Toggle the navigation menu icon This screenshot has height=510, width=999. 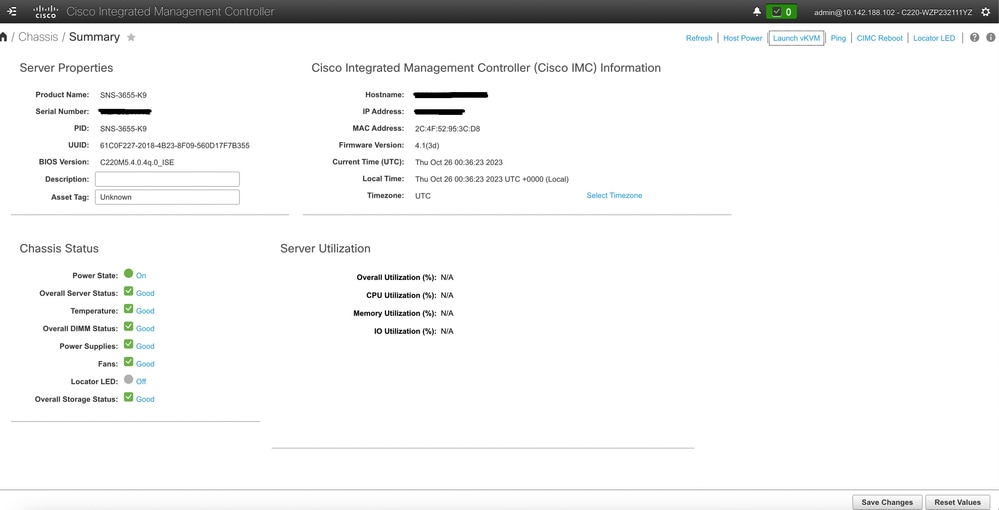tap(11, 11)
